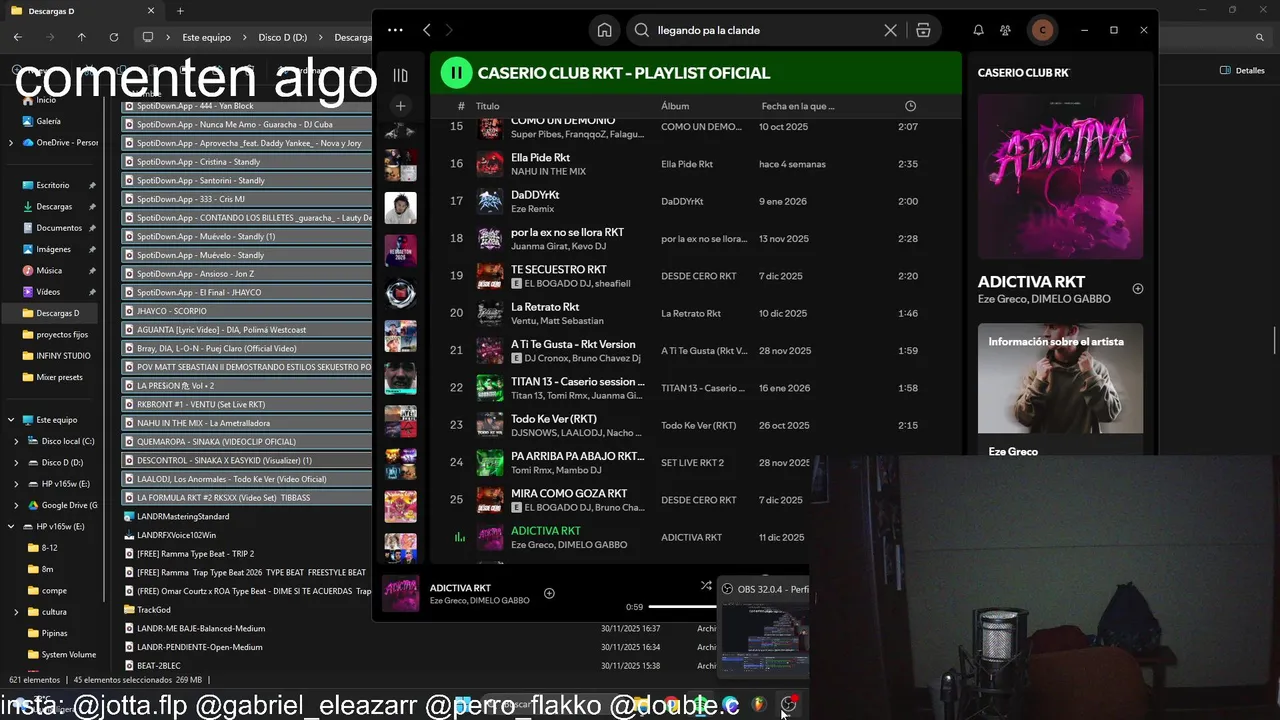Go back in File Explorer
The height and width of the screenshot is (720, 1280).
tap(18, 37)
